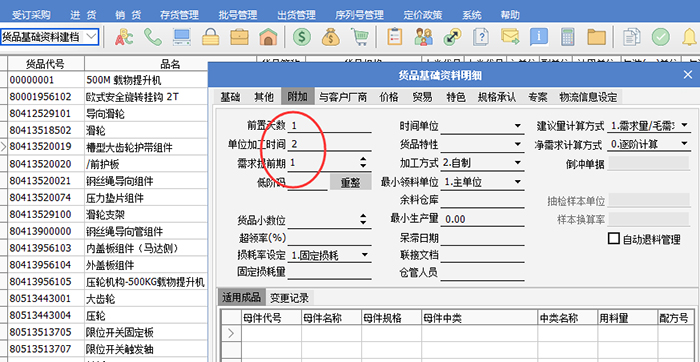Open the 出货管理 menu
This screenshot has width=700, height=362.
(x=296, y=15)
